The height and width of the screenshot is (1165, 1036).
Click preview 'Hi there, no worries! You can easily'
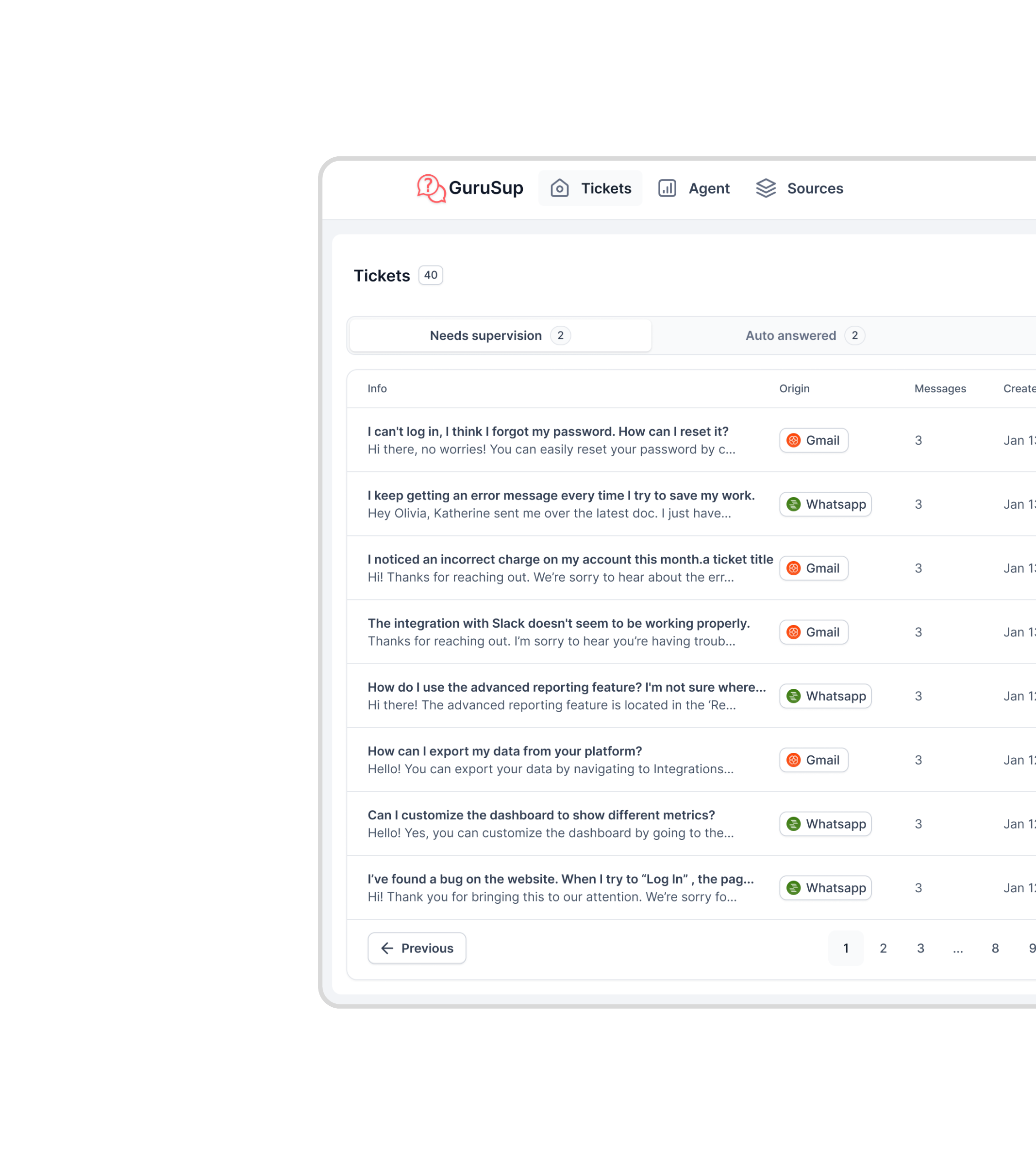(x=551, y=449)
